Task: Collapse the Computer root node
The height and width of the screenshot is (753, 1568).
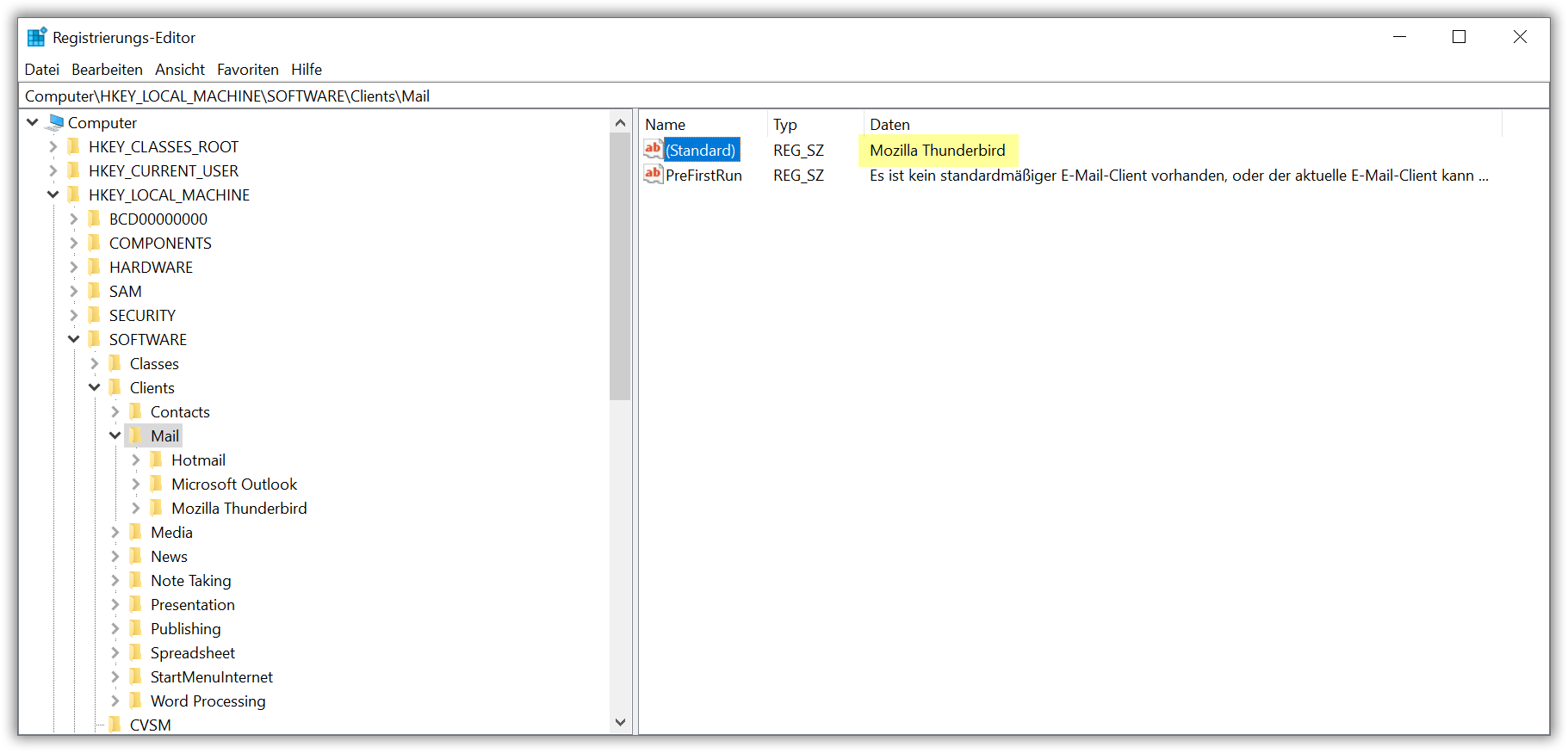Action: click(x=33, y=122)
